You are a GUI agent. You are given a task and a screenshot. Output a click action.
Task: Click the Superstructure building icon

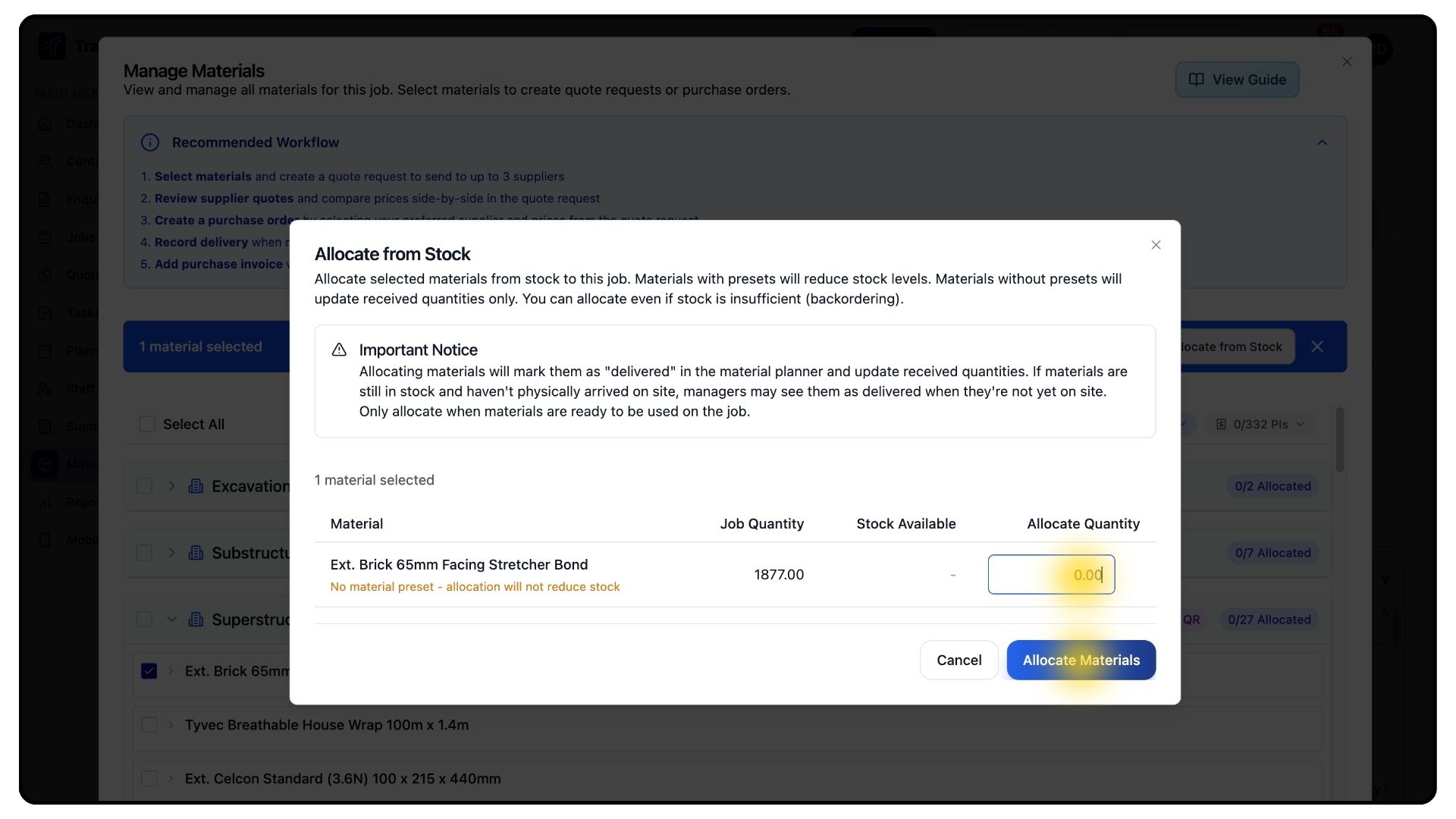(196, 620)
